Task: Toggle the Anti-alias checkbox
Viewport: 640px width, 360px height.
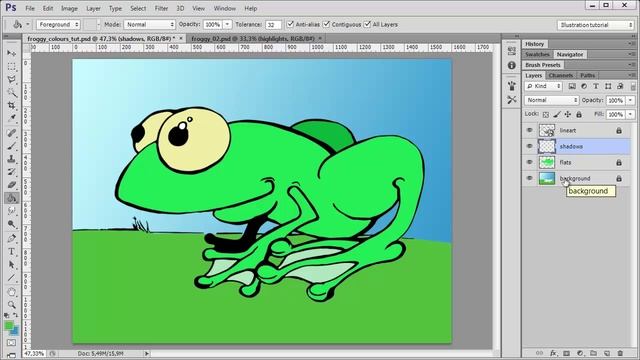Action: [290, 24]
